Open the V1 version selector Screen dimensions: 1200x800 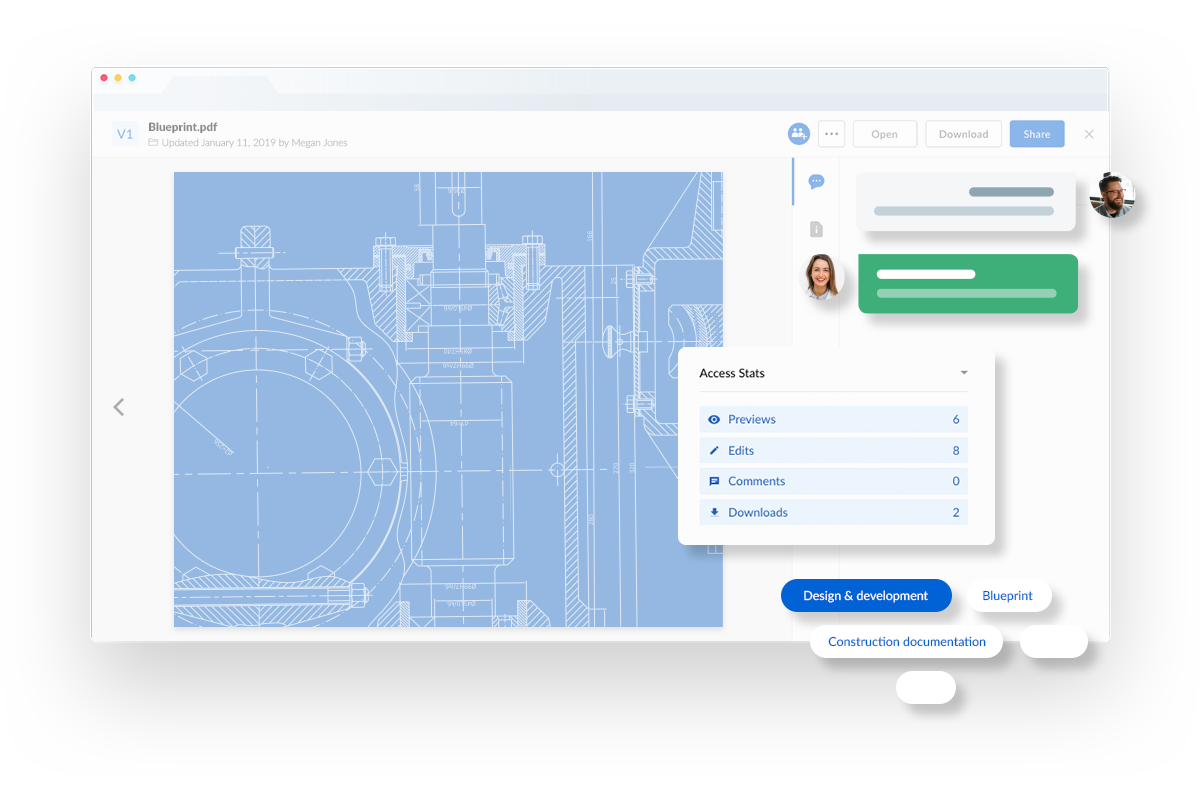(125, 133)
